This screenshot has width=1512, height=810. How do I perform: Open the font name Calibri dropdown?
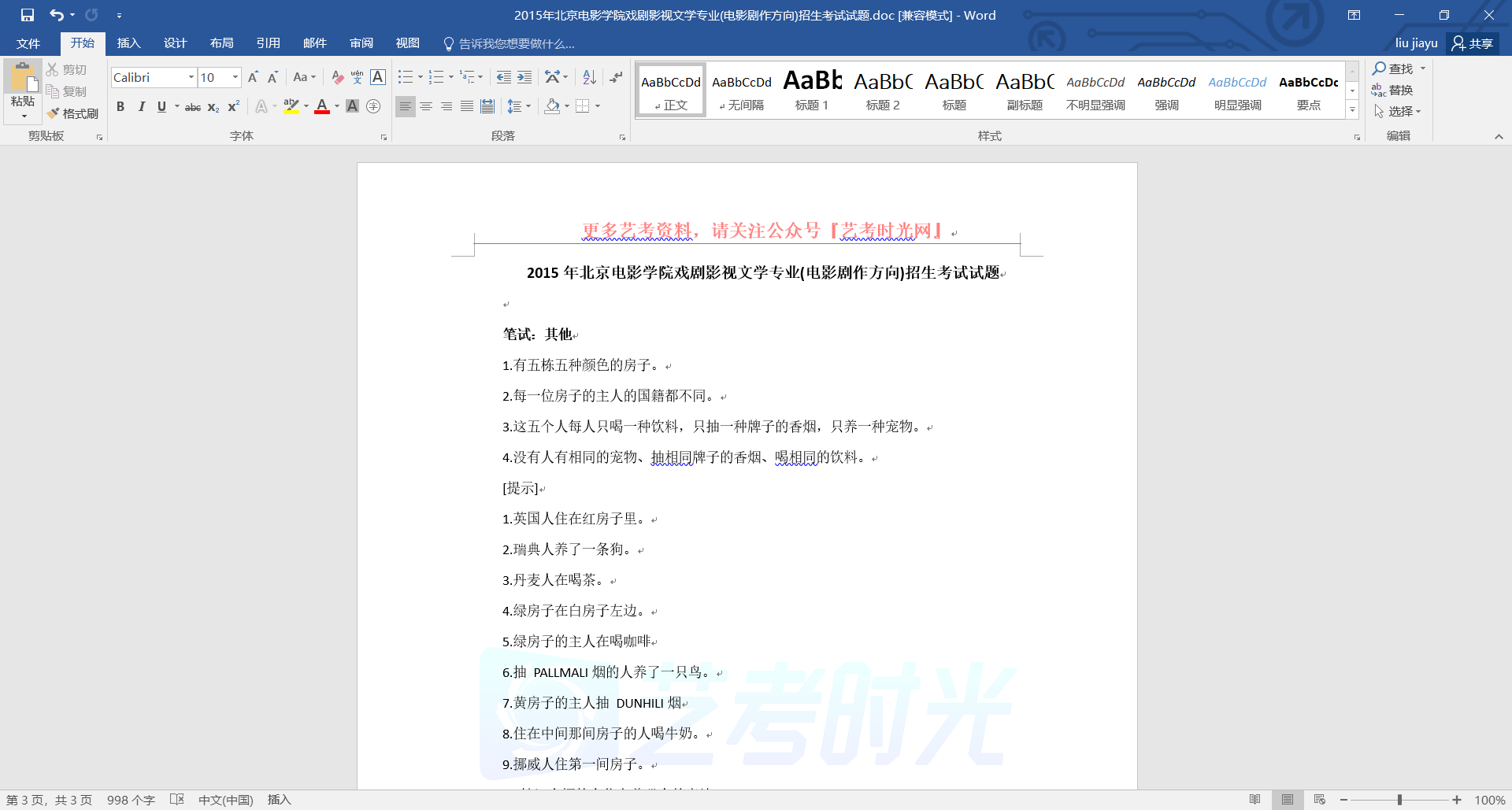[191, 77]
